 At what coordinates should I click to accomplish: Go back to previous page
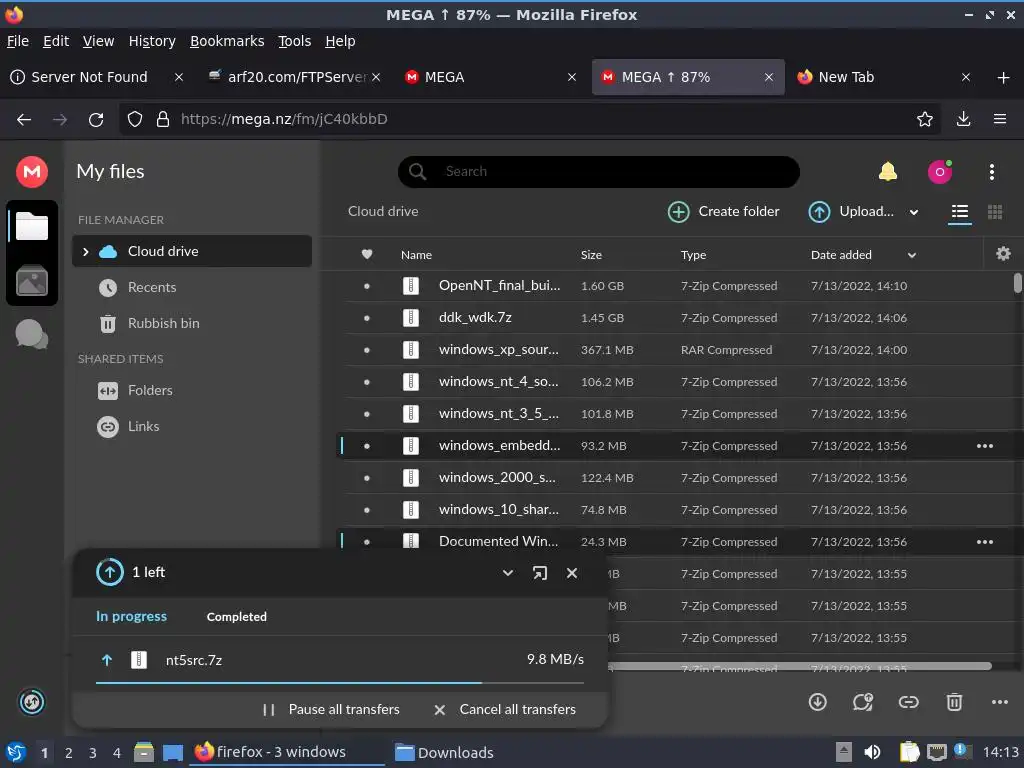tap(24, 120)
